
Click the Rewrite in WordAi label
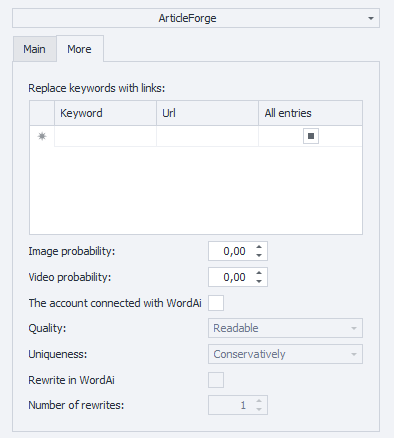coord(71,380)
